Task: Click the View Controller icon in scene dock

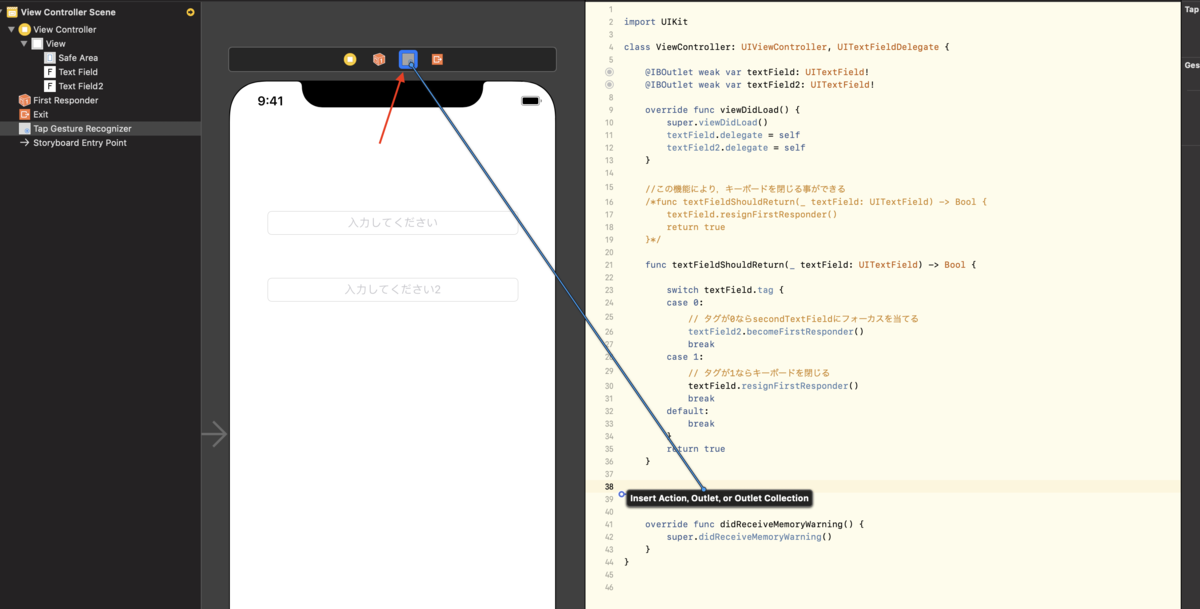Action: tap(350, 60)
